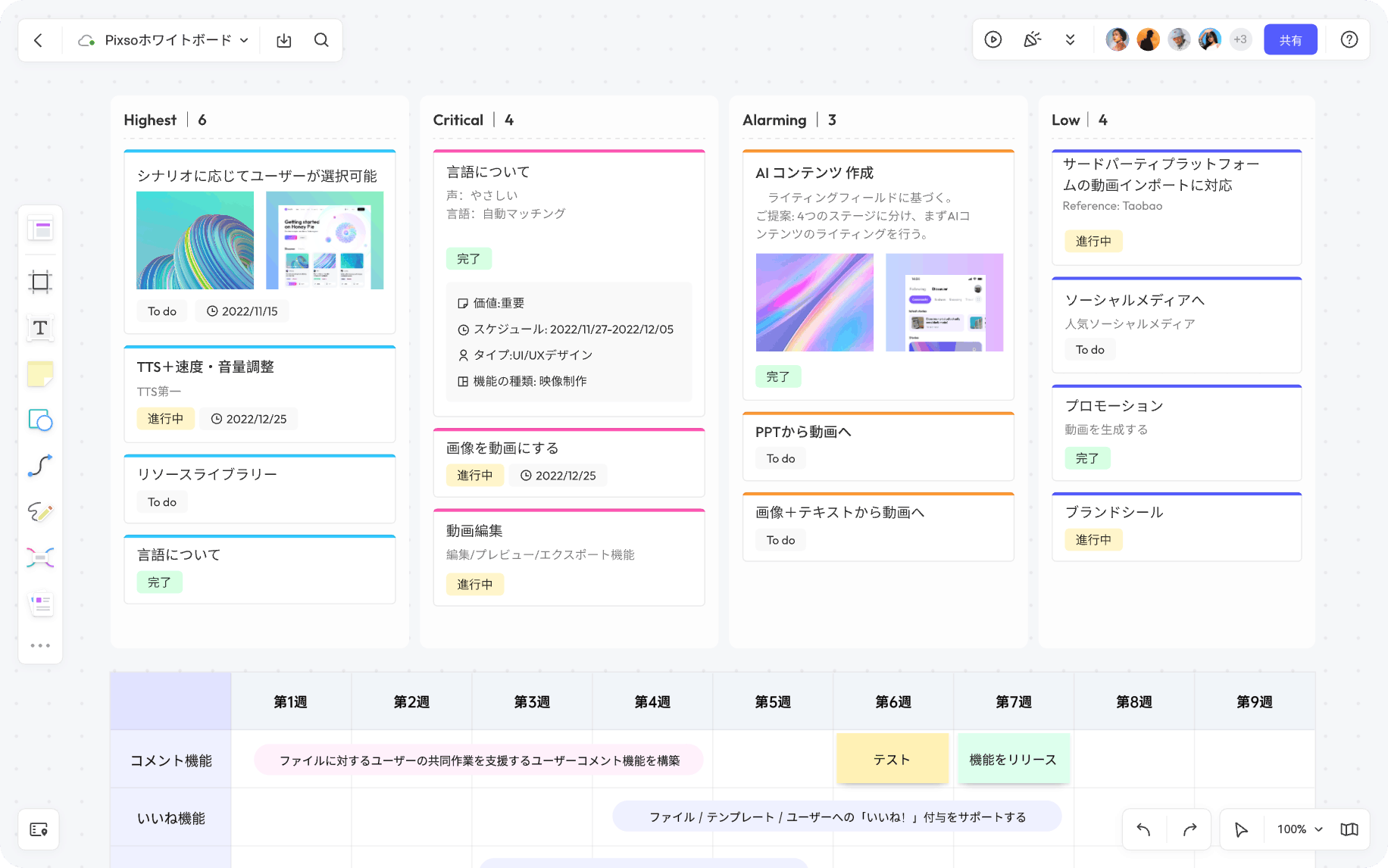
Task: Select the shapes tool
Action: (x=40, y=420)
